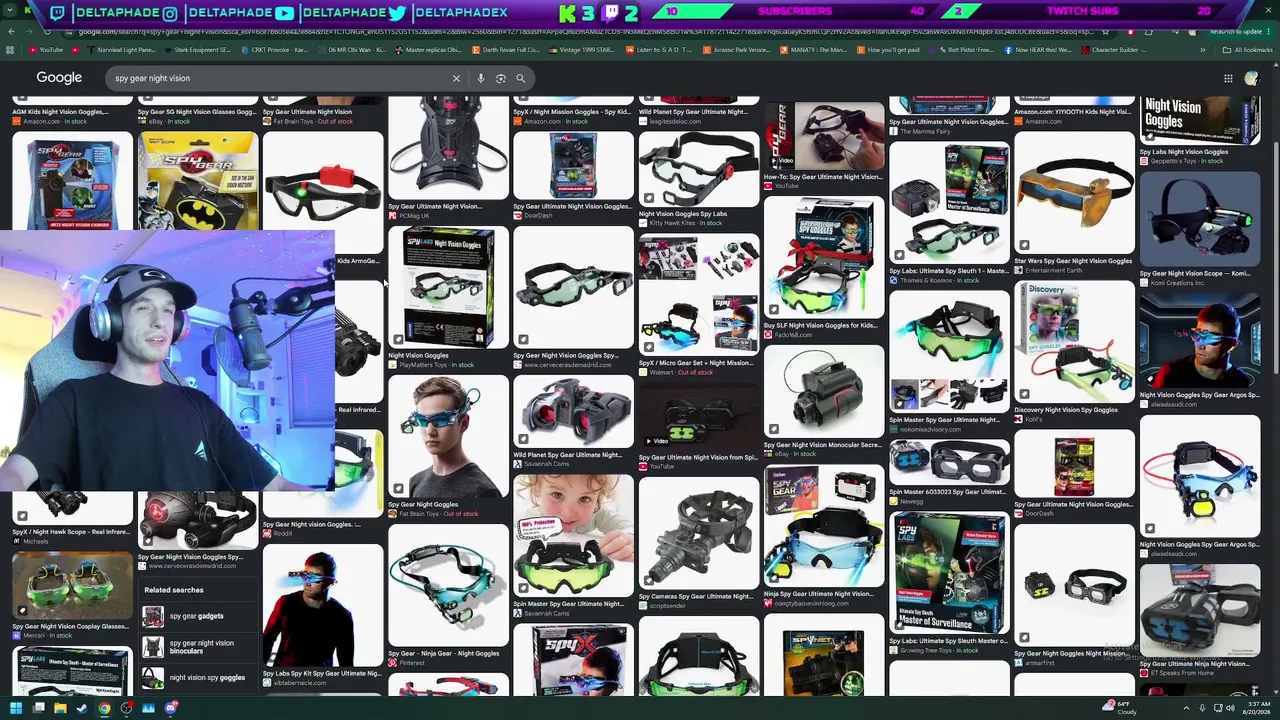Viewport: 1280px width, 720px height.
Task: Open 'Spy Gear Night Vision Monocular' eBay image
Action: (x=823, y=391)
